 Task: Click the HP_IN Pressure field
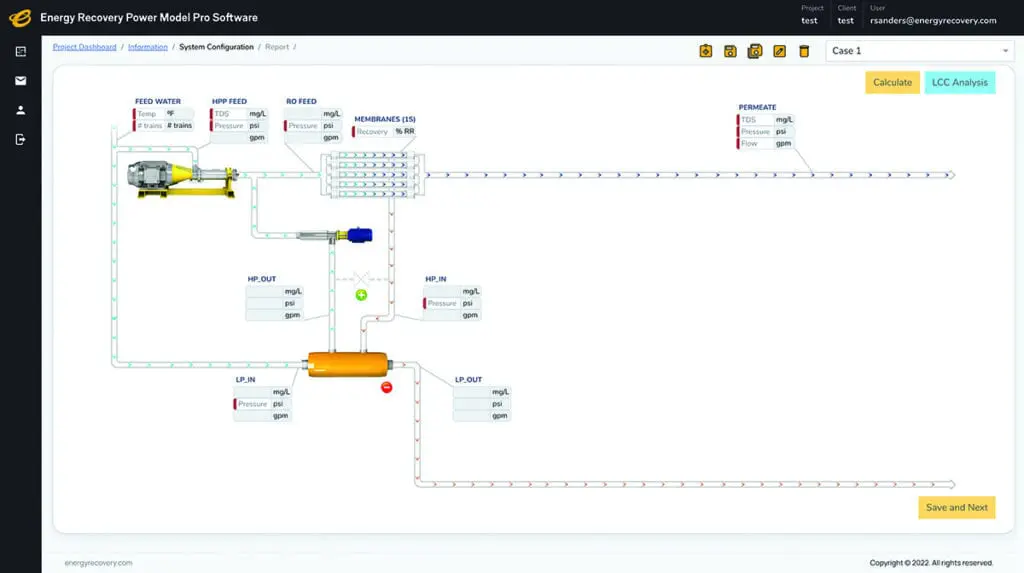452,303
